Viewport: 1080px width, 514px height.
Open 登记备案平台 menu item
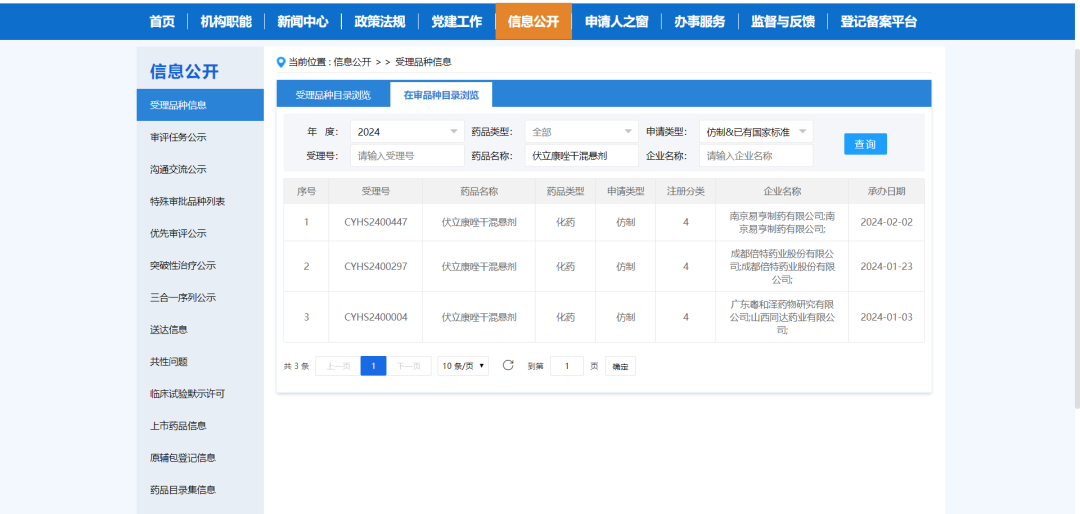pyautogui.click(x=878, y=21)
